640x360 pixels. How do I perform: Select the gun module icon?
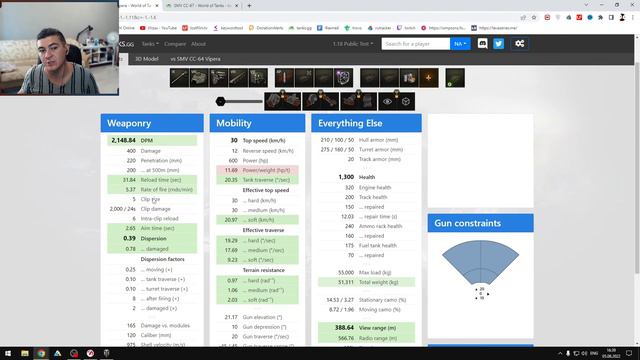(x=179, y=78)
